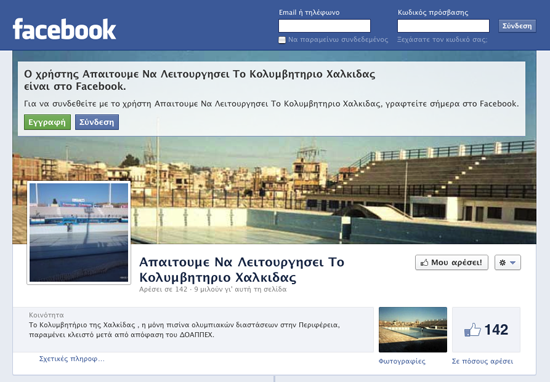Click the Κωδικός πρόσβασης password field
This screenshot has height=382, width=550.
tap(443, 26)
